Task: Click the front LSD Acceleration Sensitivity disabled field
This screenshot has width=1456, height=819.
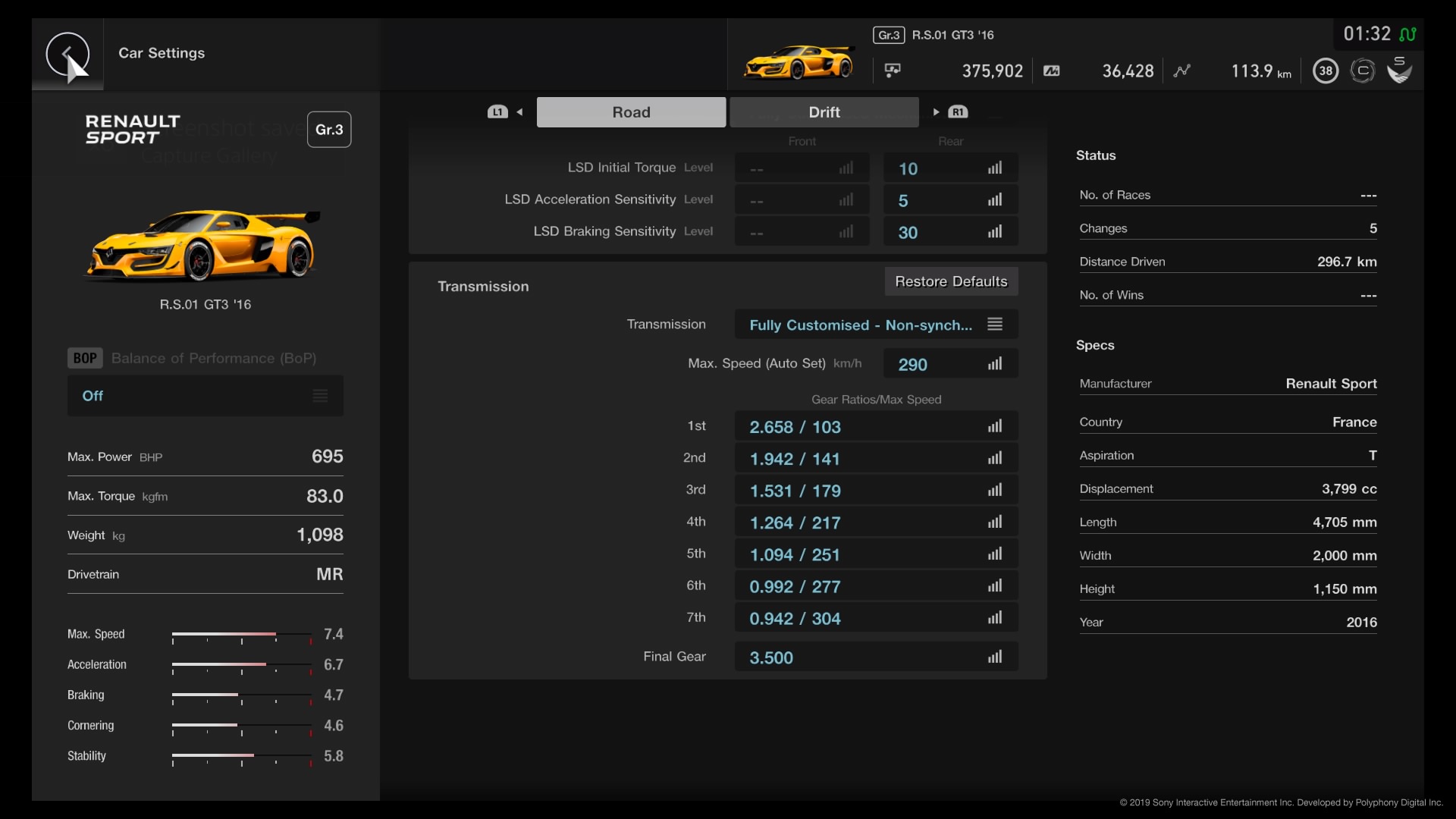Action: 802,200
